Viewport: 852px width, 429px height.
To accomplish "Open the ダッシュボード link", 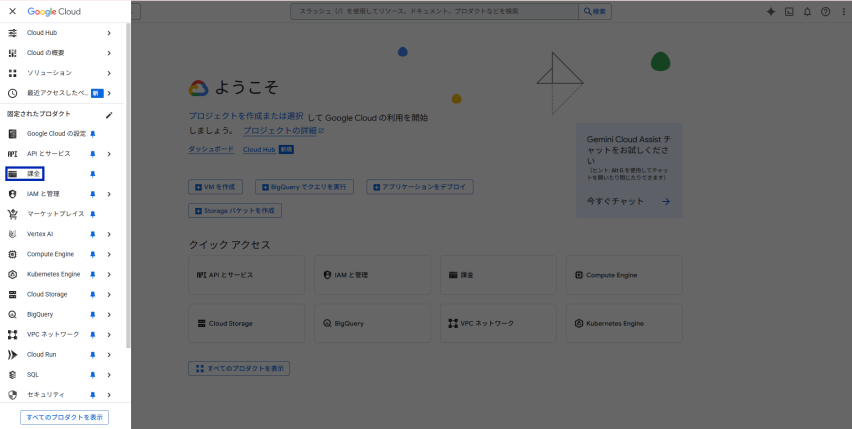I will [211, 149].
